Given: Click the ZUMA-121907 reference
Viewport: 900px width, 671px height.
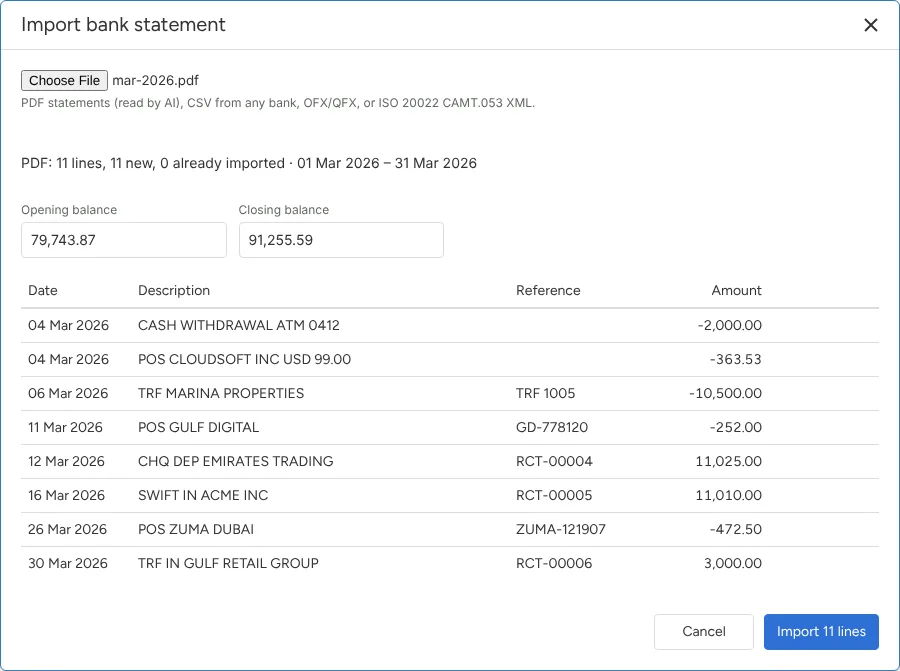Looking at the screenshot, I should tap(561, 529).
